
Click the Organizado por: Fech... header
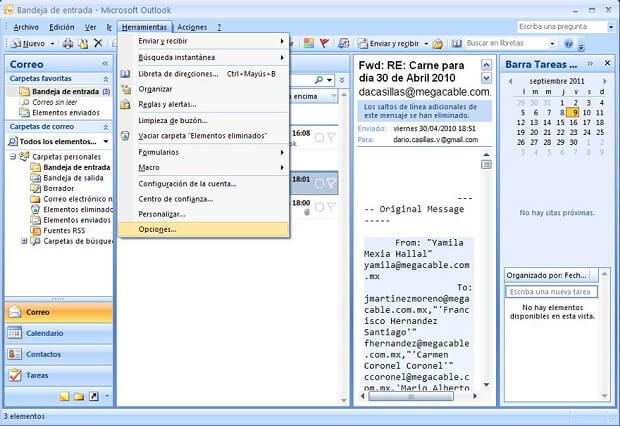point(551,275)
